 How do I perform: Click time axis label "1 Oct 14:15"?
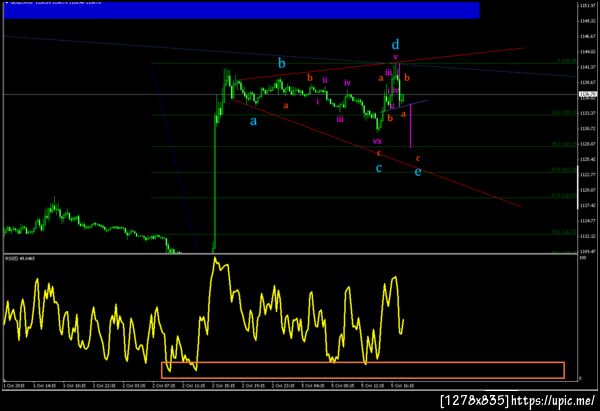point(45,386)
